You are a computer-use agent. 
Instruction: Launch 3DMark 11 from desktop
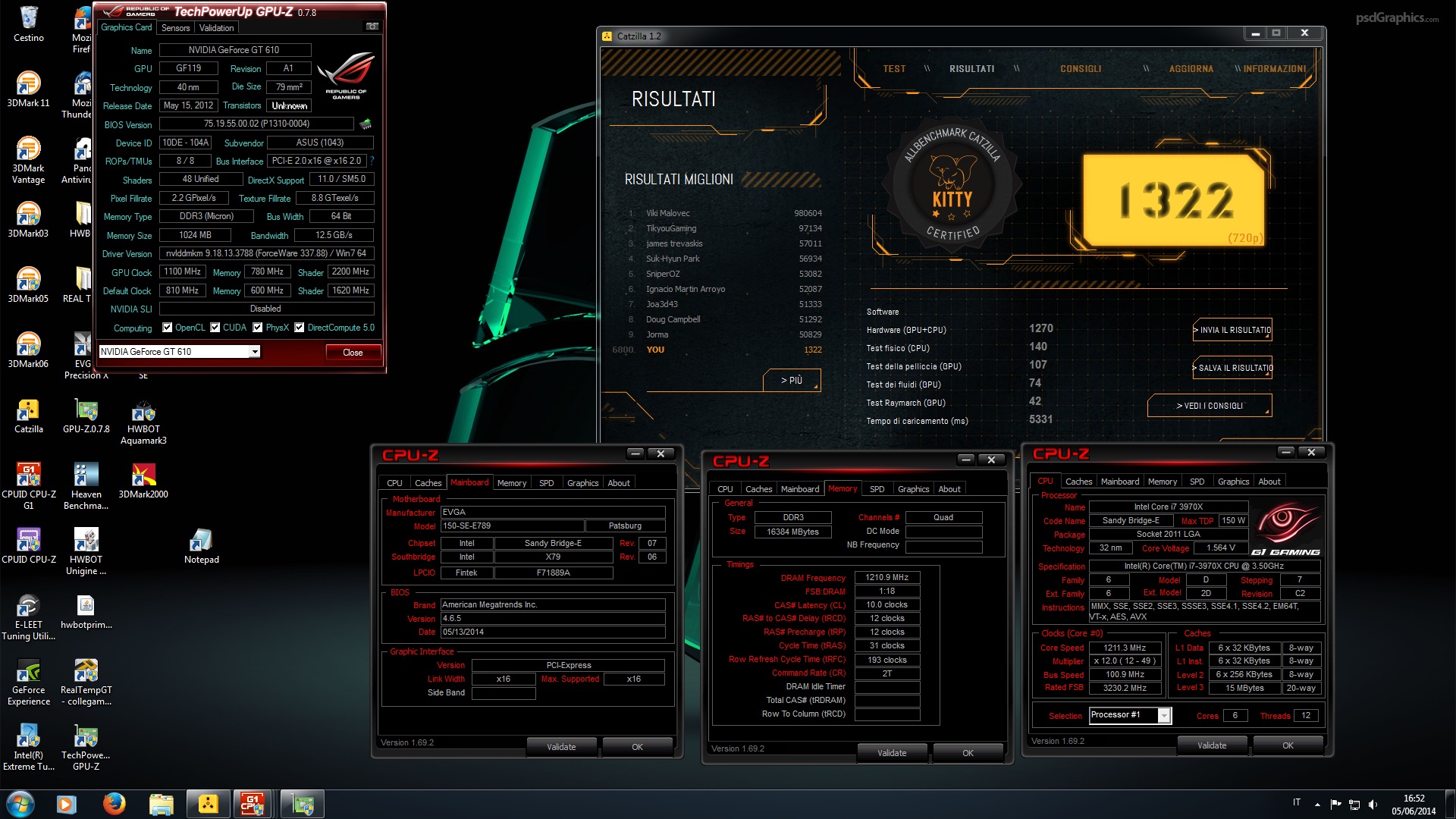(29, 89)
